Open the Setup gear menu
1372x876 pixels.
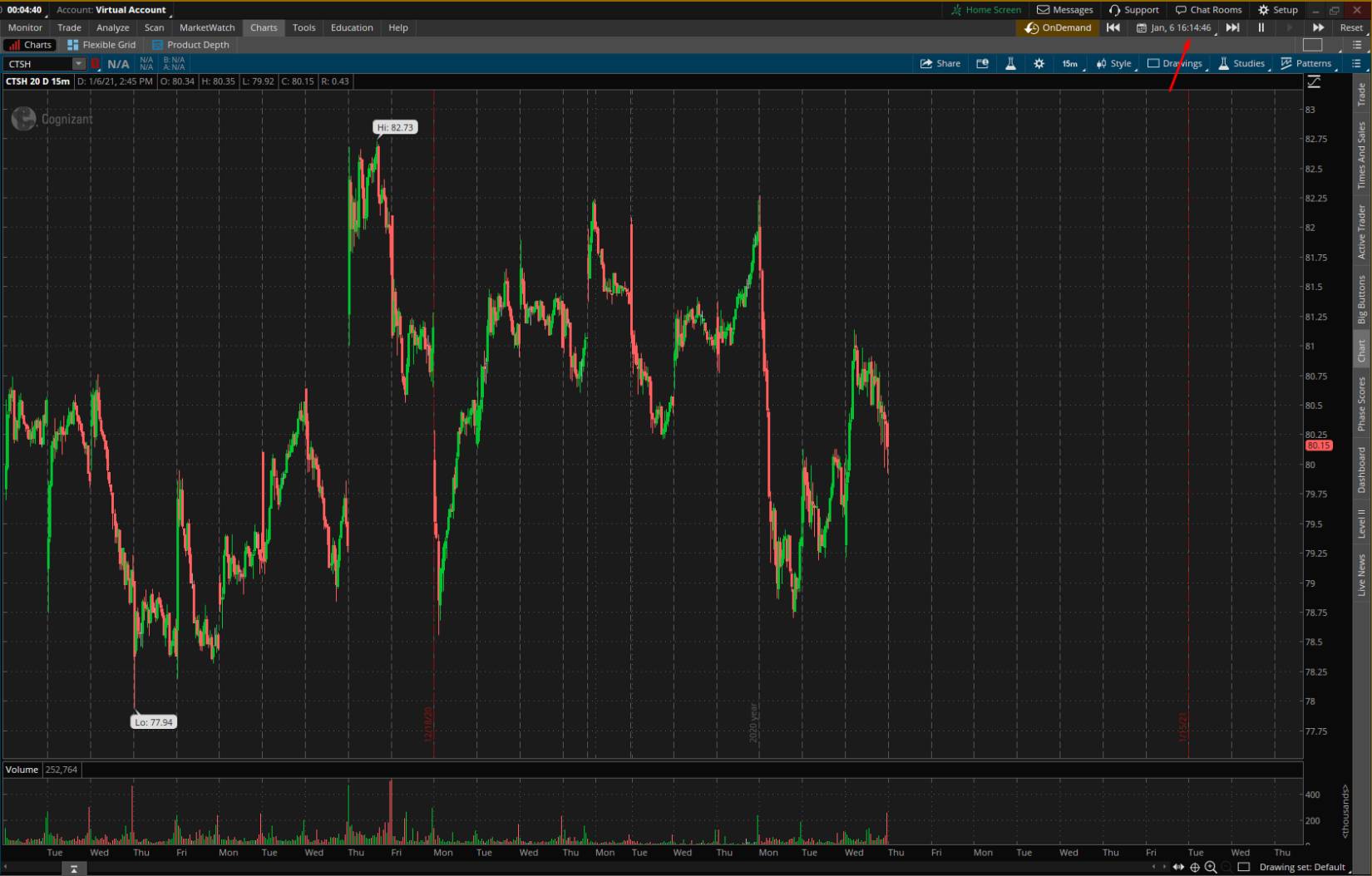coord(1277,10)
